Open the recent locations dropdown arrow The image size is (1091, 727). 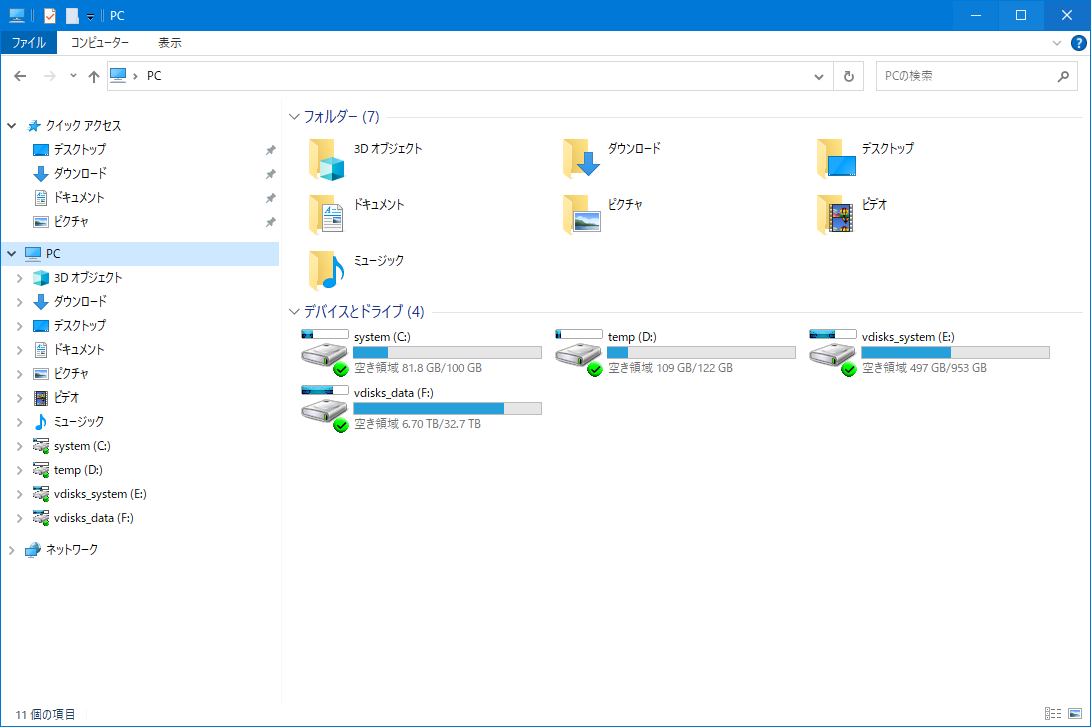(73, 76)
